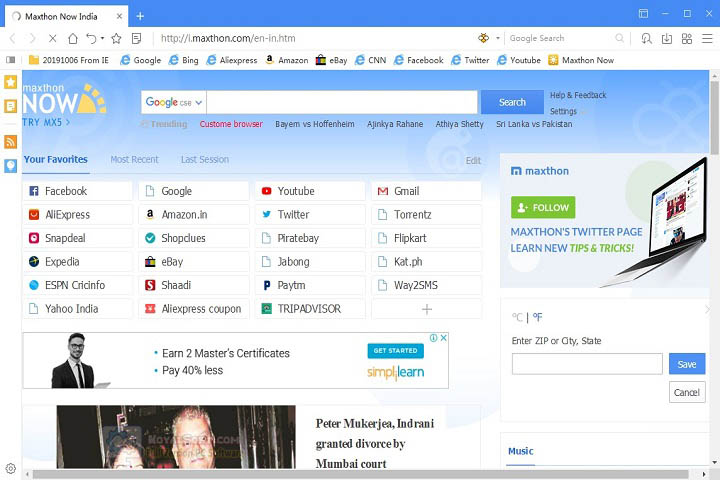This screenshot has height=480, width=720.
Task: Add page to favorites star icon
Action: 116,39
